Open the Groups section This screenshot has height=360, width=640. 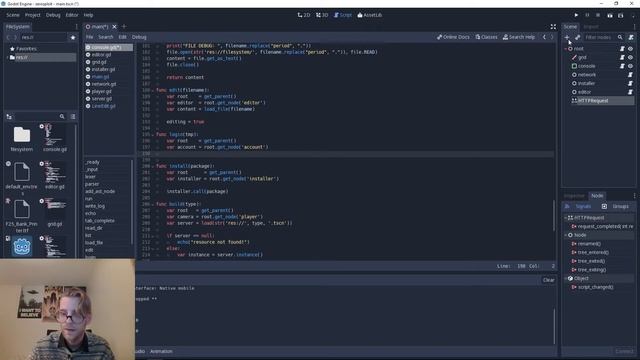coord(617,206)
